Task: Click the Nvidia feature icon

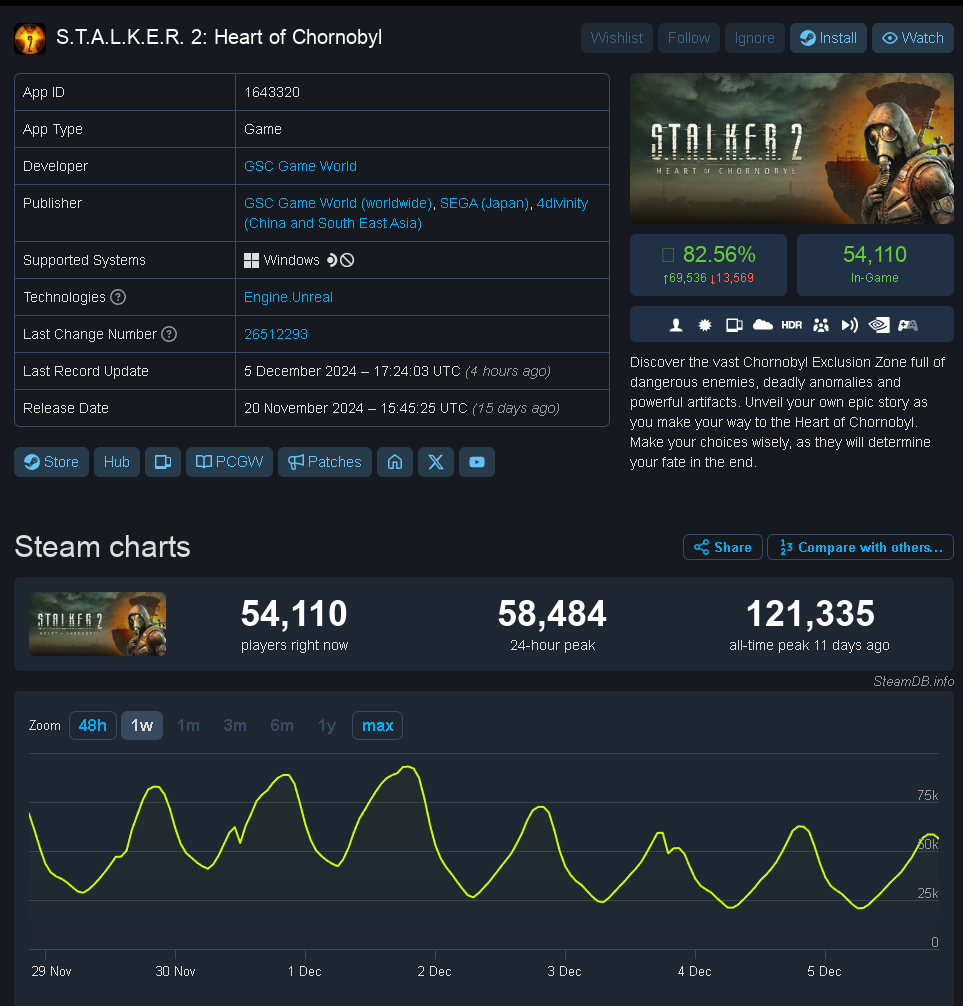Action: (x=878, y=324)
